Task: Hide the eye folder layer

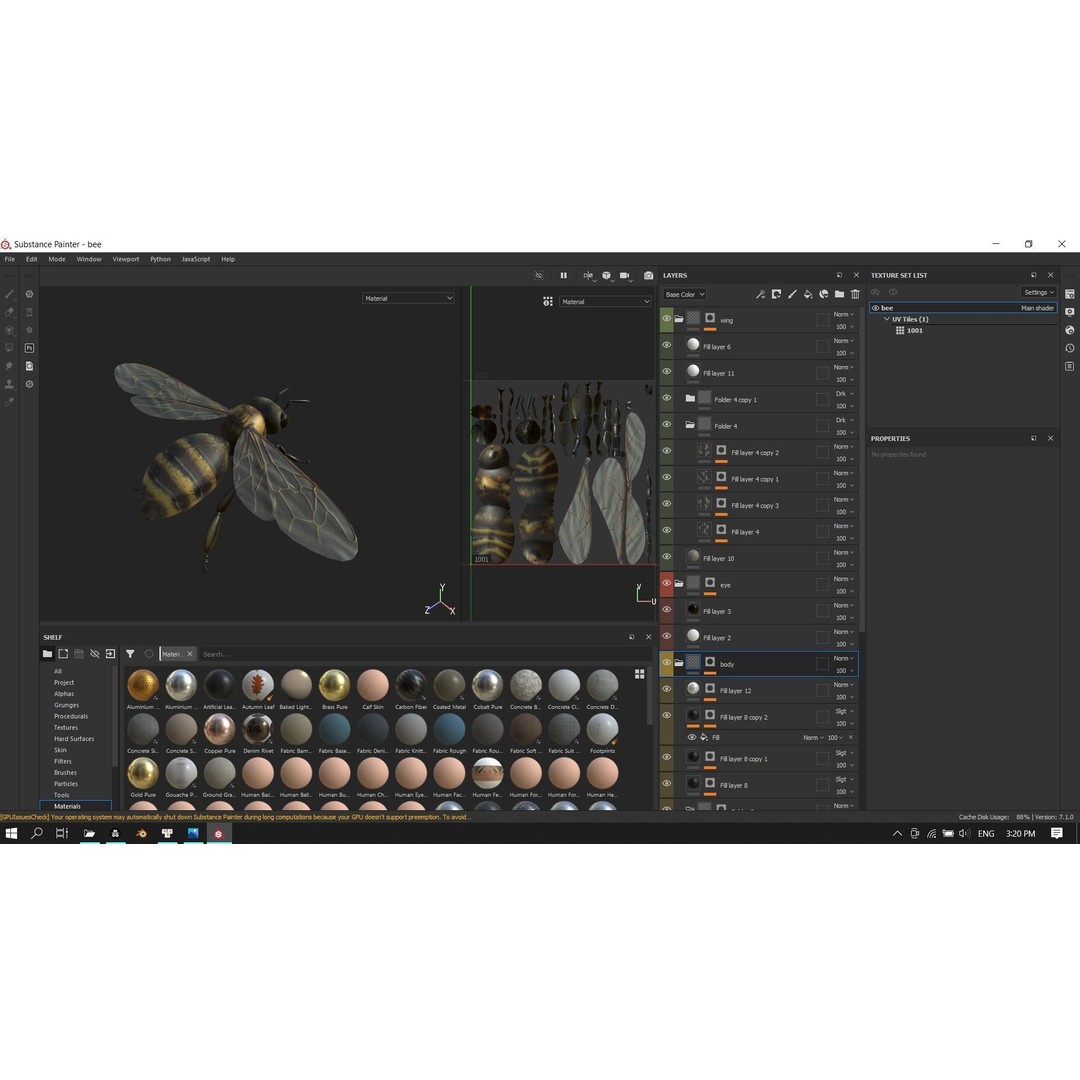Action: (x=666, y=583)
